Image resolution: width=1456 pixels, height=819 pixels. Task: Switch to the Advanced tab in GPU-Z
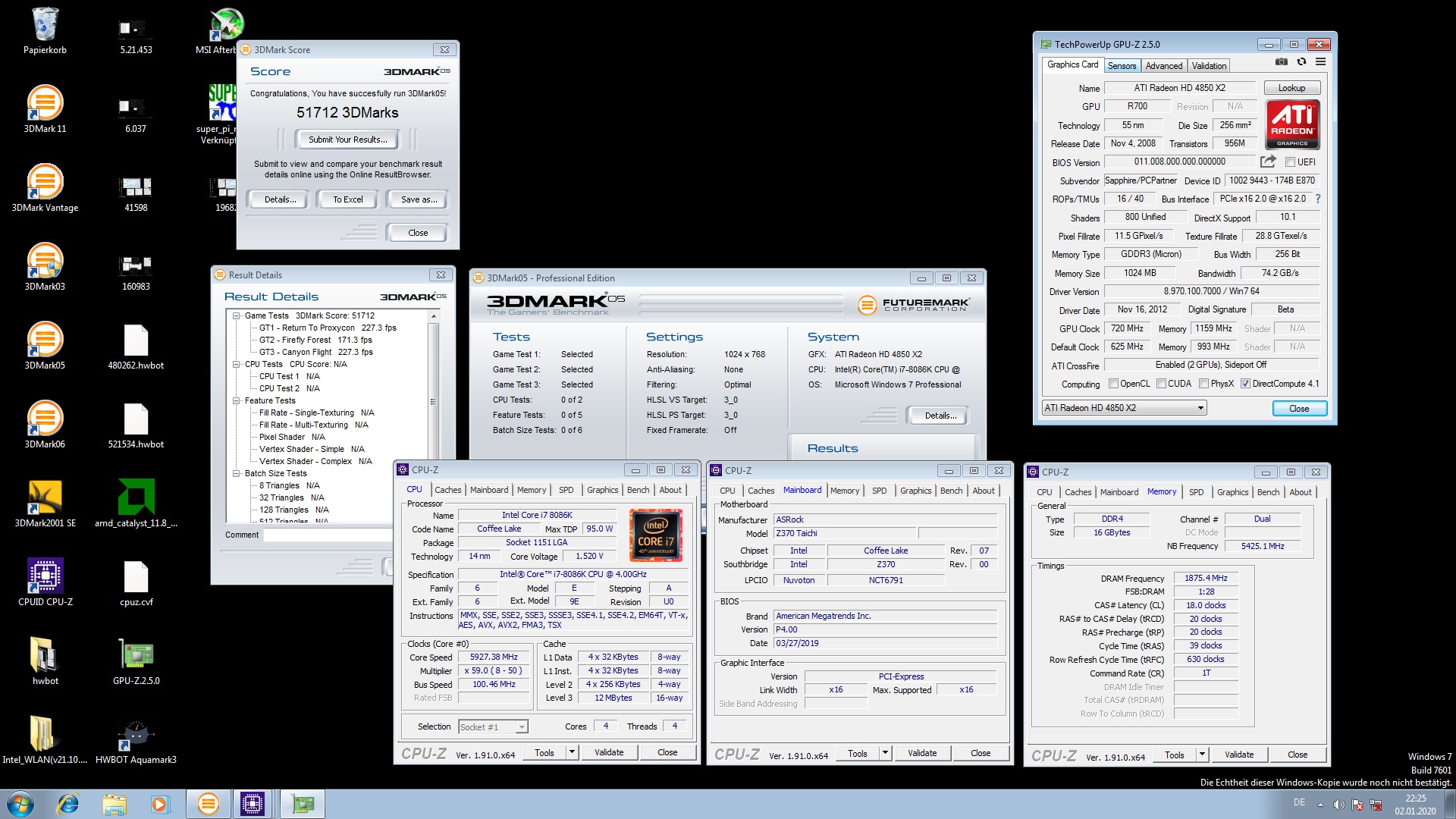1163,66
